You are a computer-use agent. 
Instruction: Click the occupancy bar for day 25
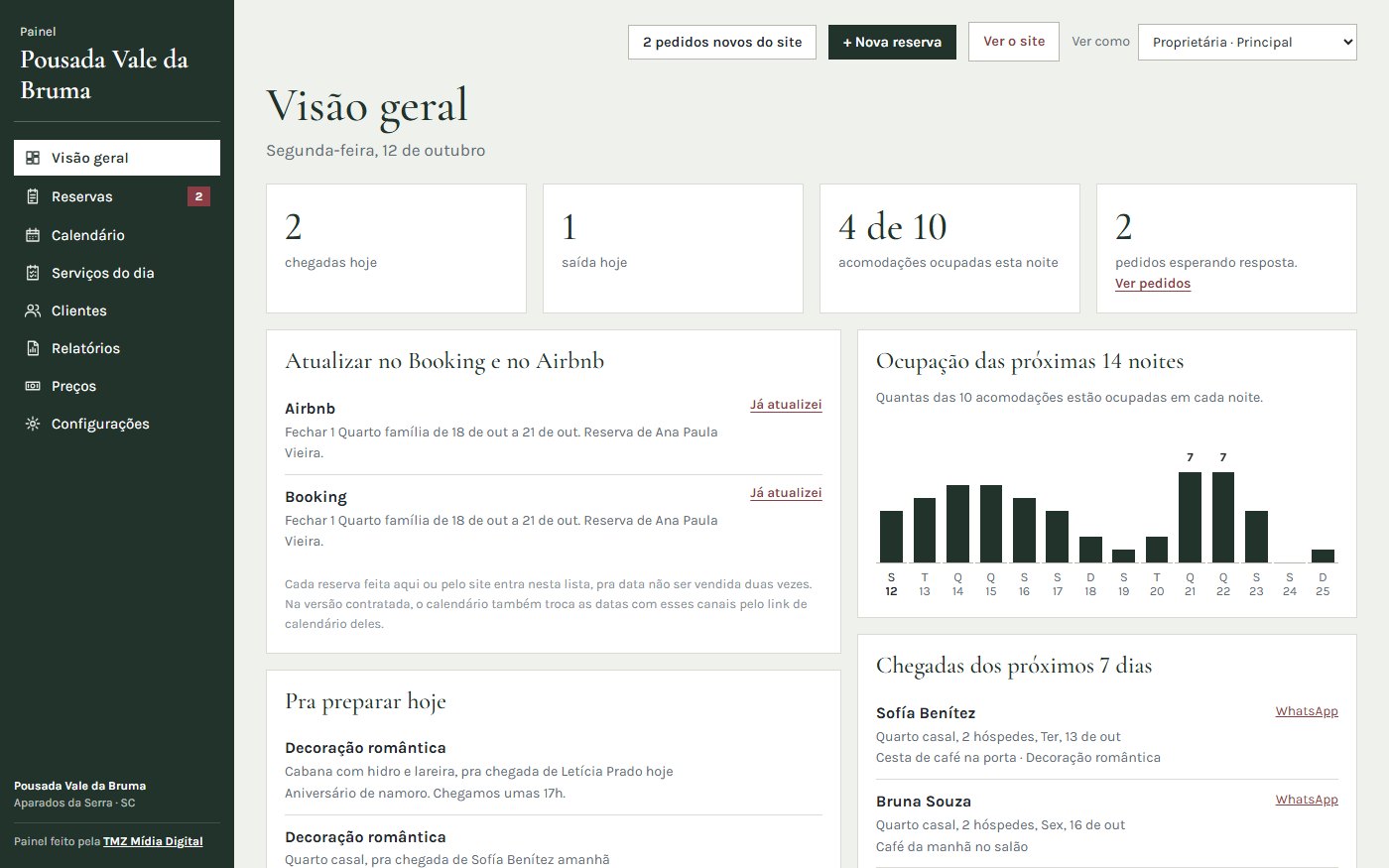click(x=1323, y=557)
